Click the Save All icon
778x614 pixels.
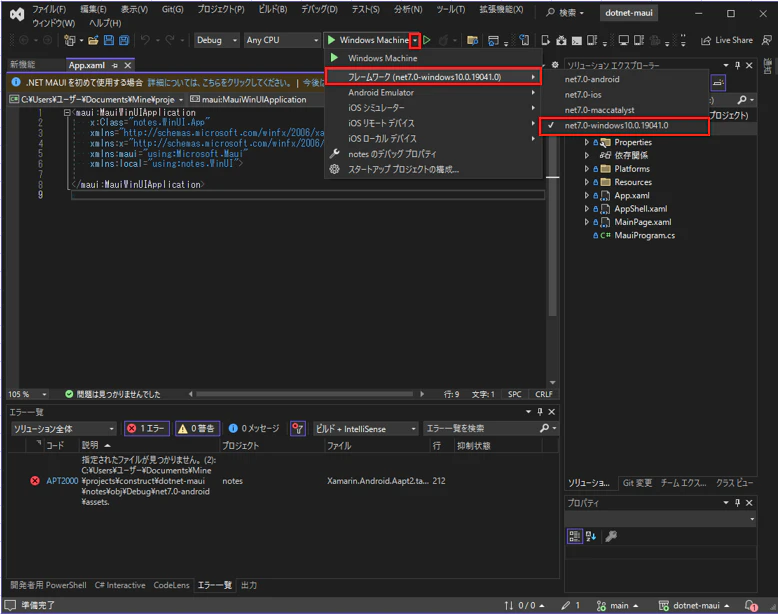[x=124, y=40]
